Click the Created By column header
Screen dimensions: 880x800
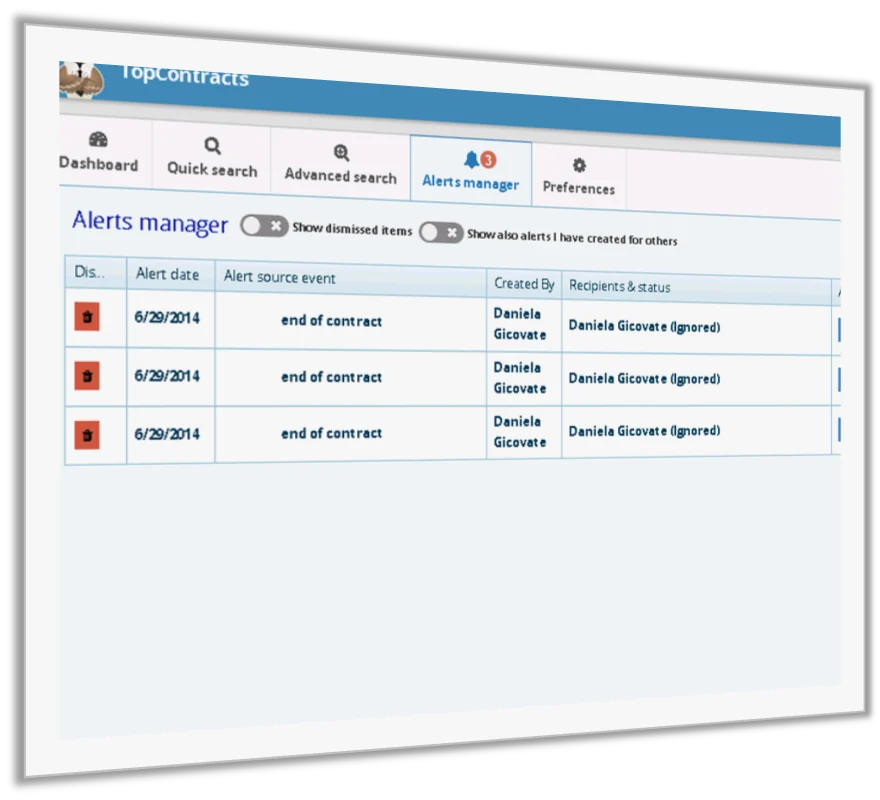coord(524,284)
